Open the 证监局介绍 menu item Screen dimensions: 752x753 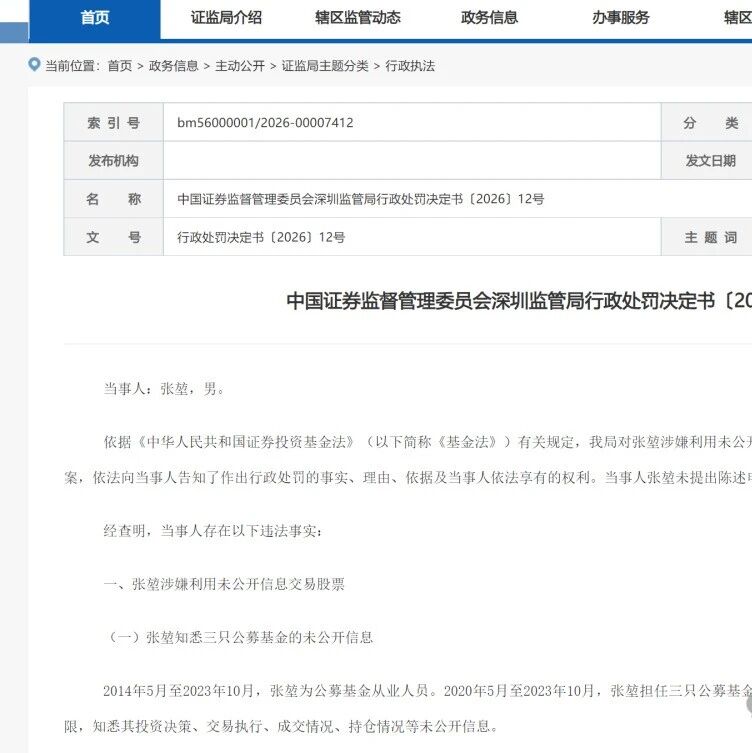click(x=226, y=18)
